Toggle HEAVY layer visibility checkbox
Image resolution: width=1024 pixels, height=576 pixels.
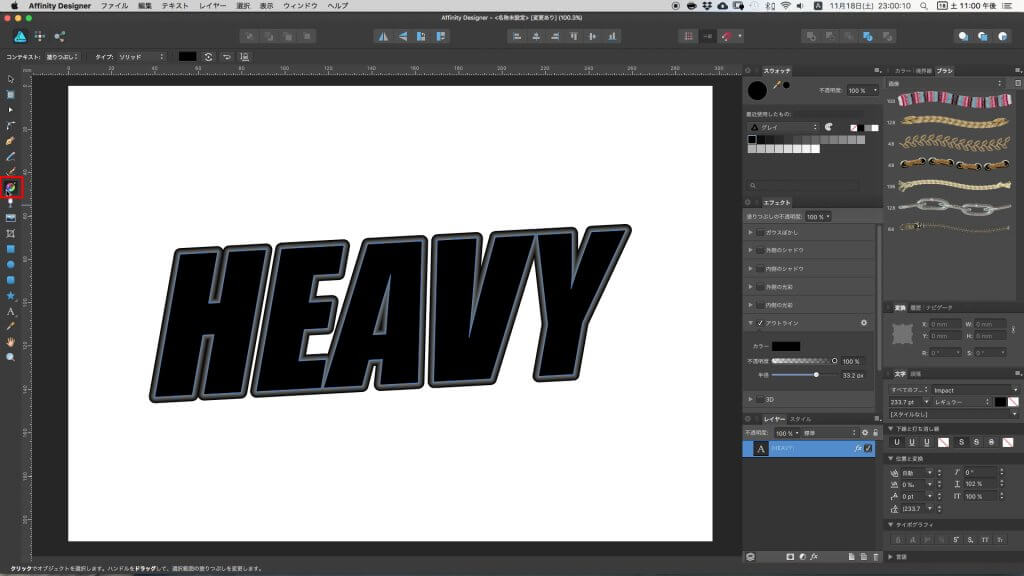pos(868,448)
